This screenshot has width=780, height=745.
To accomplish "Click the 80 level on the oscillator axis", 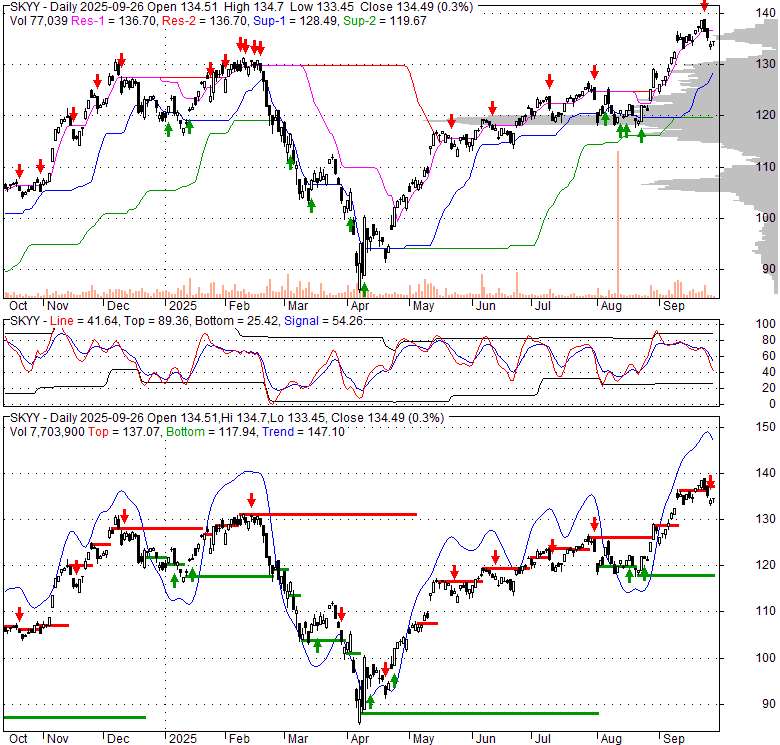I will click(769, 340).
